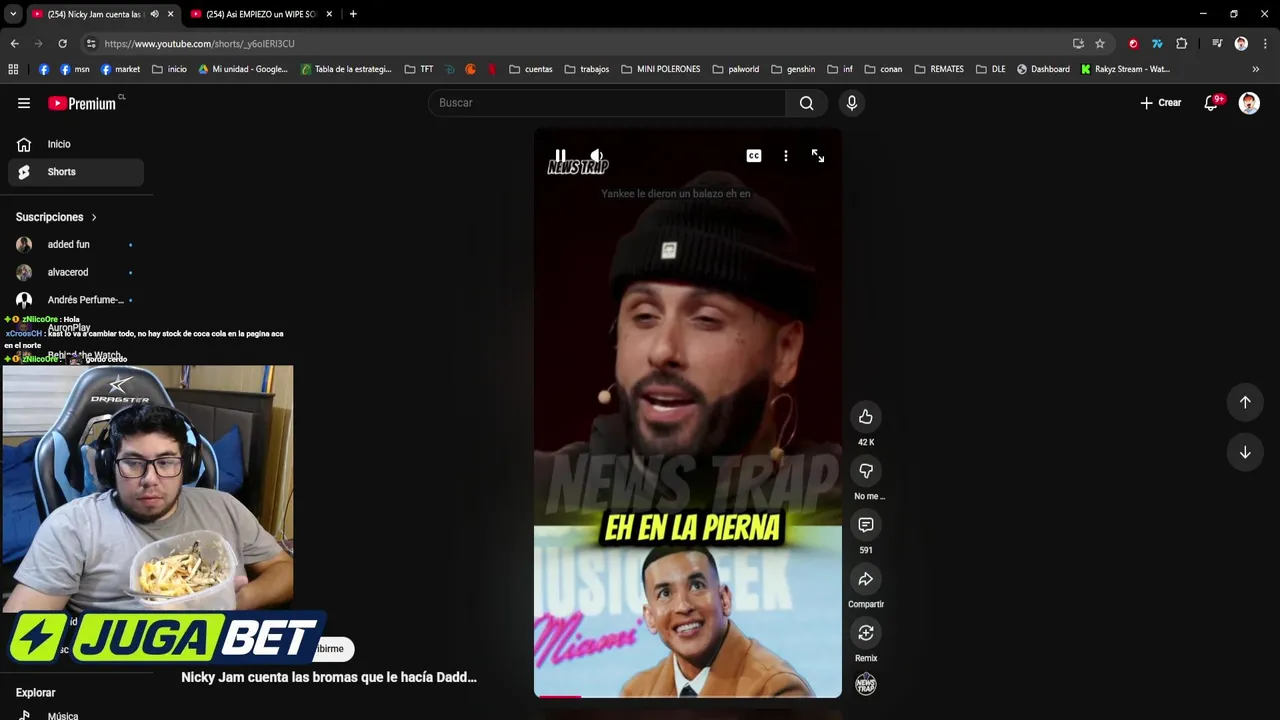
Task: Click the Shorts progress bar
Action: tap(688, 696)
